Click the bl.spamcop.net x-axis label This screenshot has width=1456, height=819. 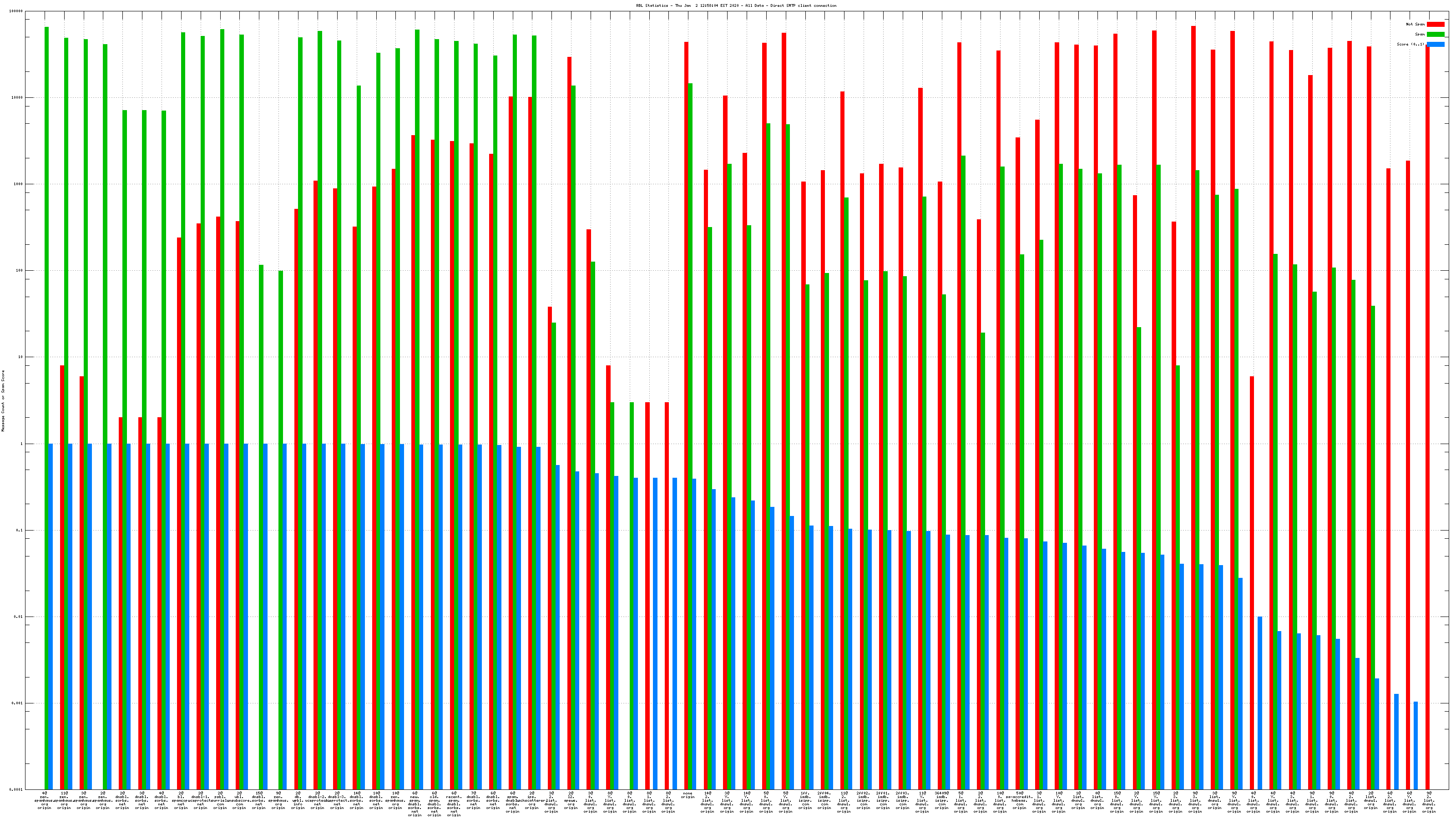[181, 800]
